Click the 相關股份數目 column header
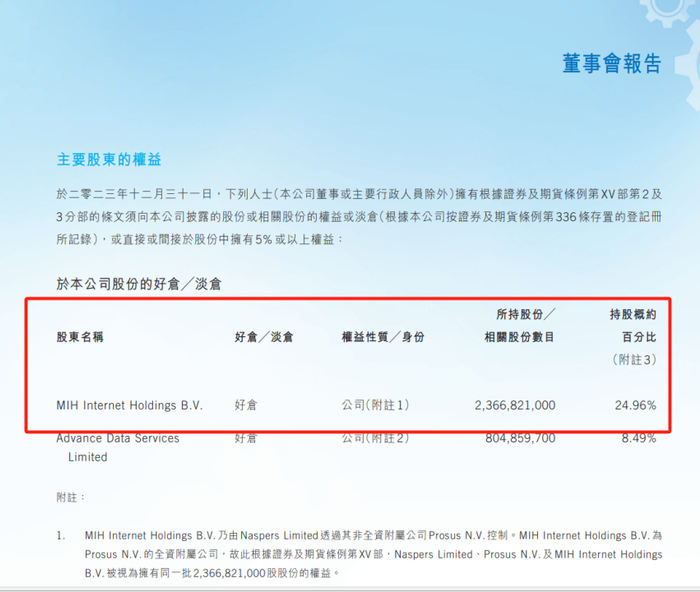 [x=520, y=337]
